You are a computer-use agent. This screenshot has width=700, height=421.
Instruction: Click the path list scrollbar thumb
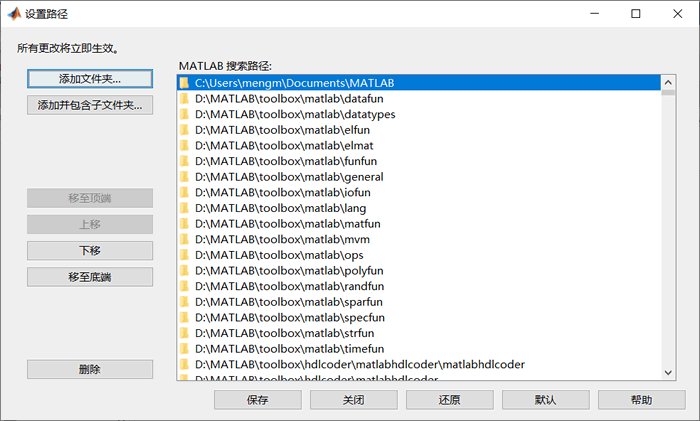(x=668, y=92)
